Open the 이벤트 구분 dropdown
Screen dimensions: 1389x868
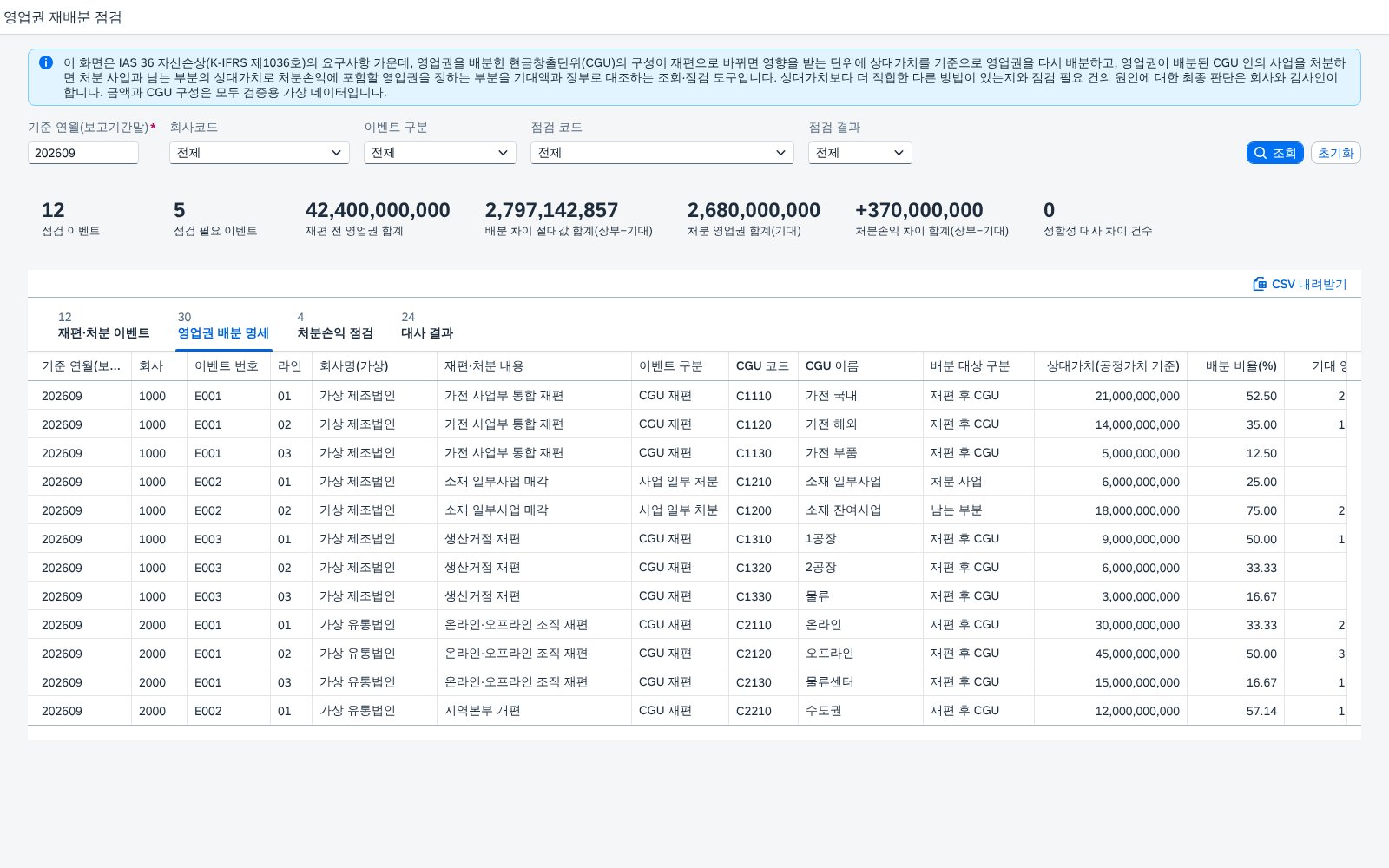(x=440, y=153)
